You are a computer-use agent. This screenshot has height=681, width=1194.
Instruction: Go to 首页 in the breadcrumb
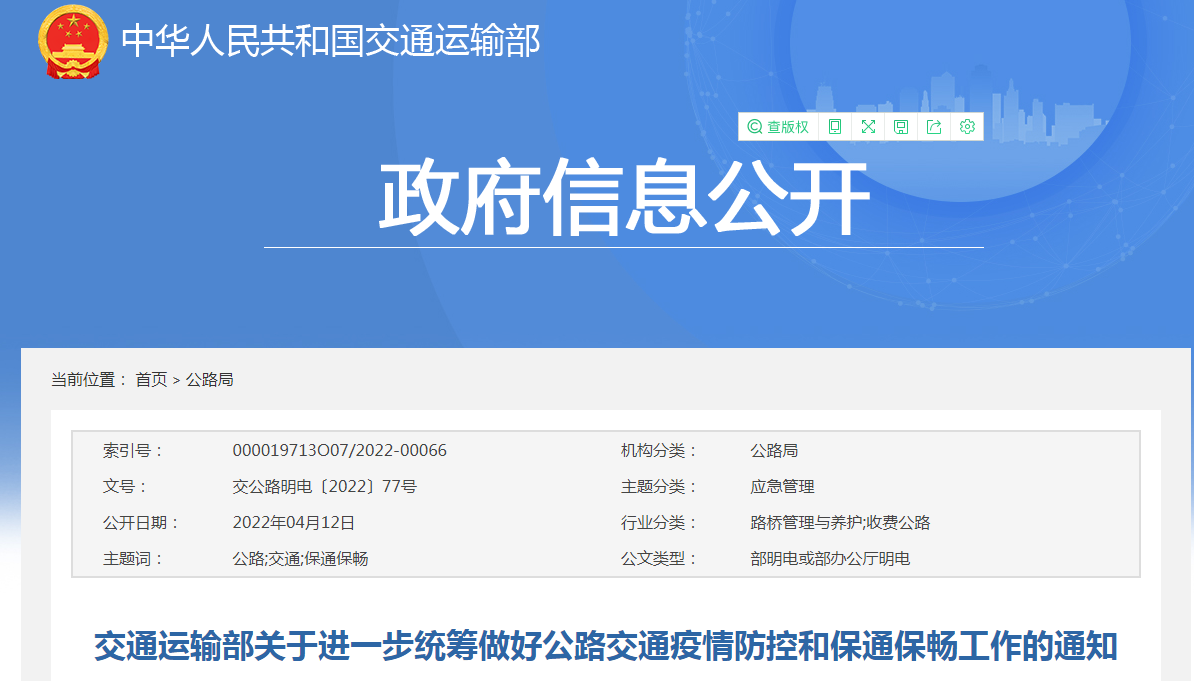point(151,379)
